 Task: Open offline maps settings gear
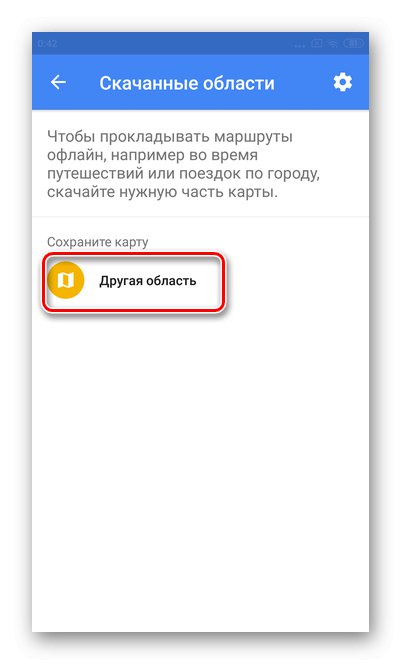342,82
